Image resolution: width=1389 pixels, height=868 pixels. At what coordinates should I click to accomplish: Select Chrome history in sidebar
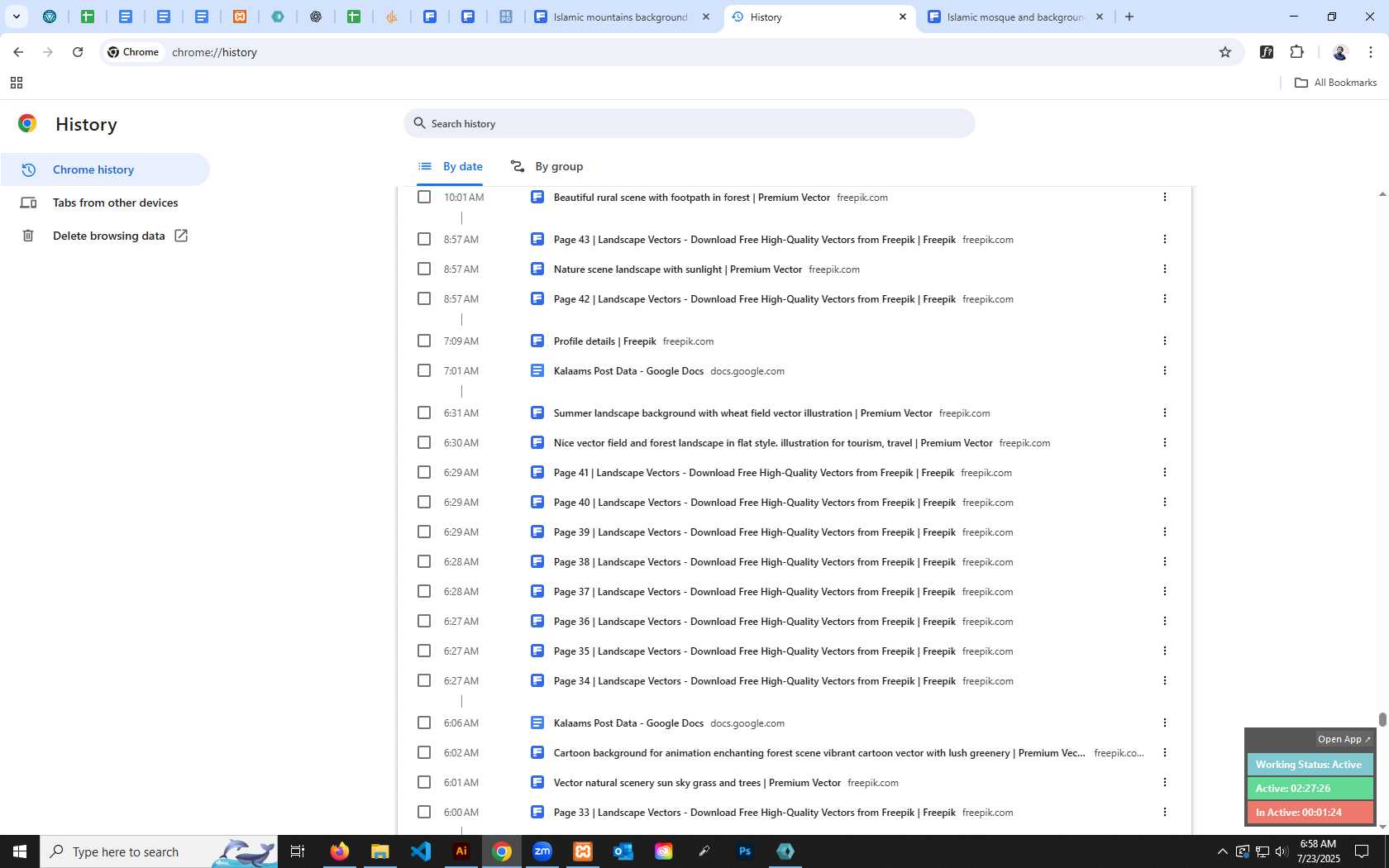point(105,169)
